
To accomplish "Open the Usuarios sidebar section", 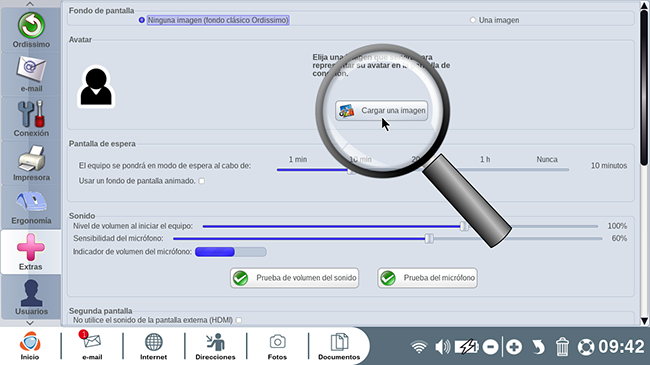I will [31, 297].
